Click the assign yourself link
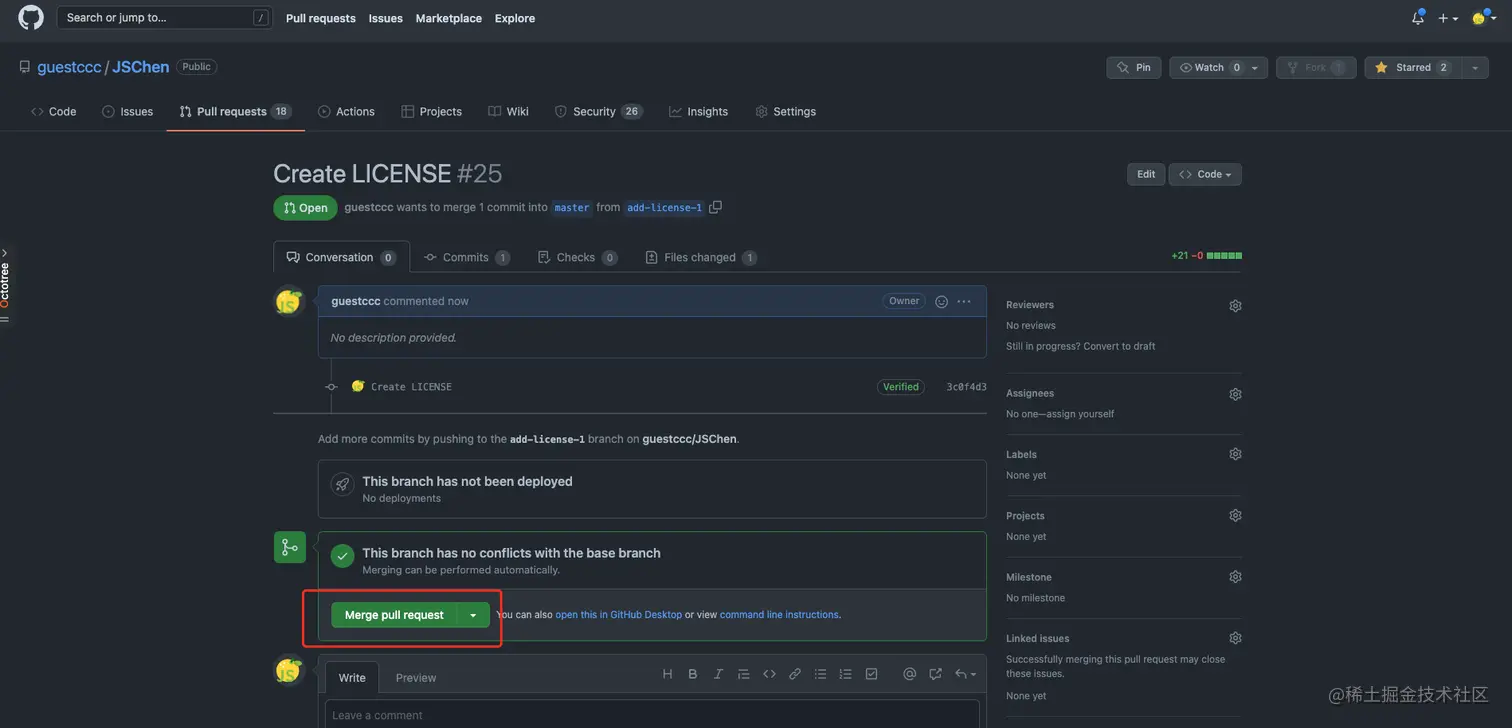1512x728 pixels. pos(1082,414)
